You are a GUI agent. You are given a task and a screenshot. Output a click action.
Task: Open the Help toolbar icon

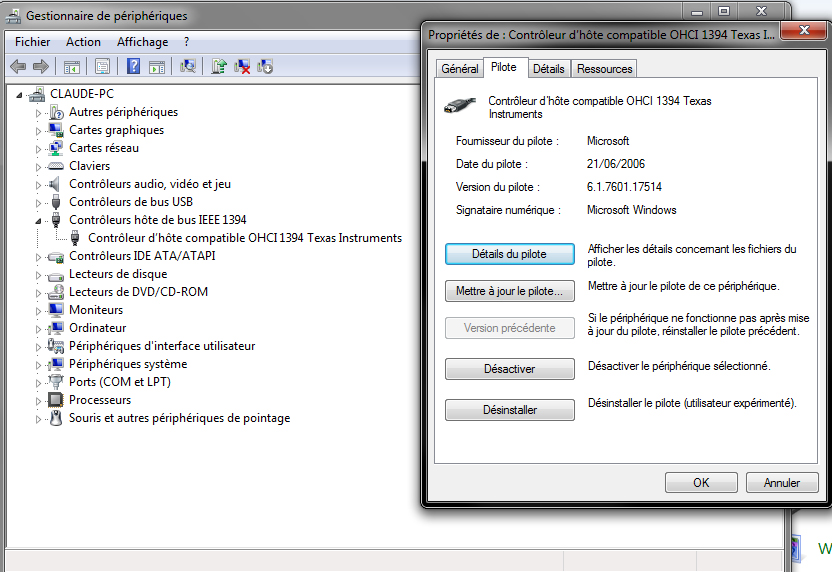tap(134, 67)
